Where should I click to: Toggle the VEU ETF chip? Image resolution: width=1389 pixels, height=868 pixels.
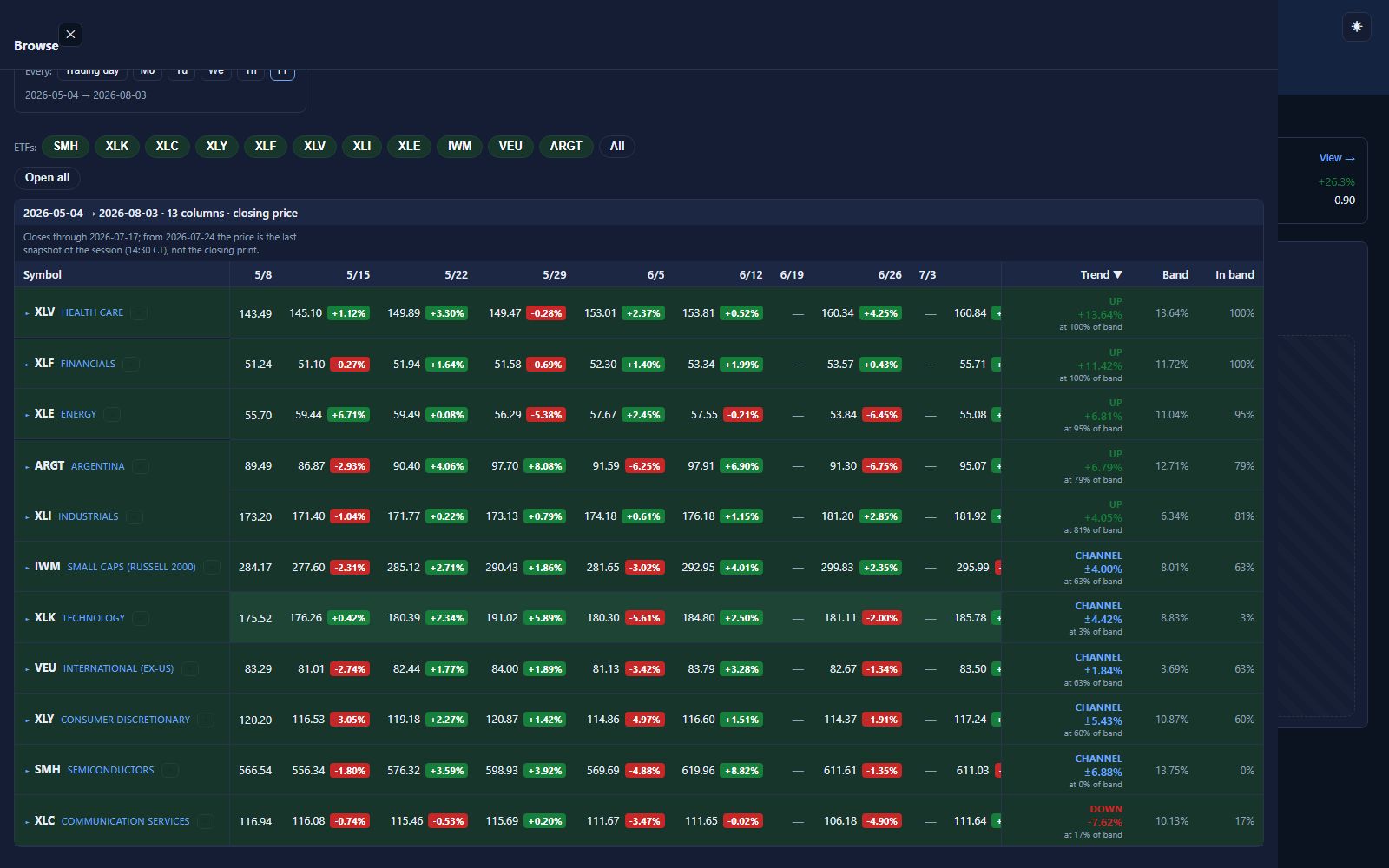point(510,146)
